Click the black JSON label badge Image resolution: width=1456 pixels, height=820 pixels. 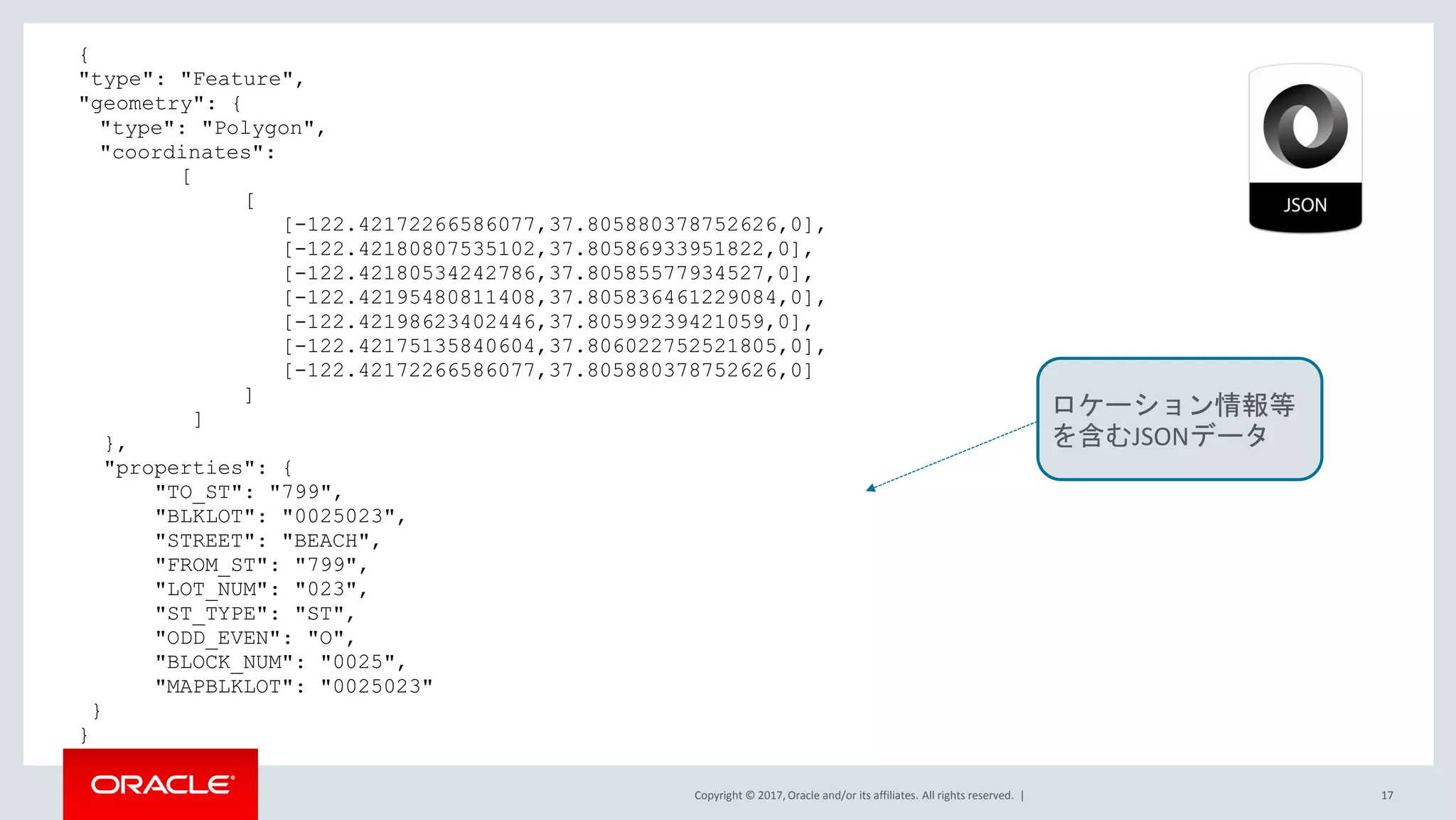pos(1305,206)
